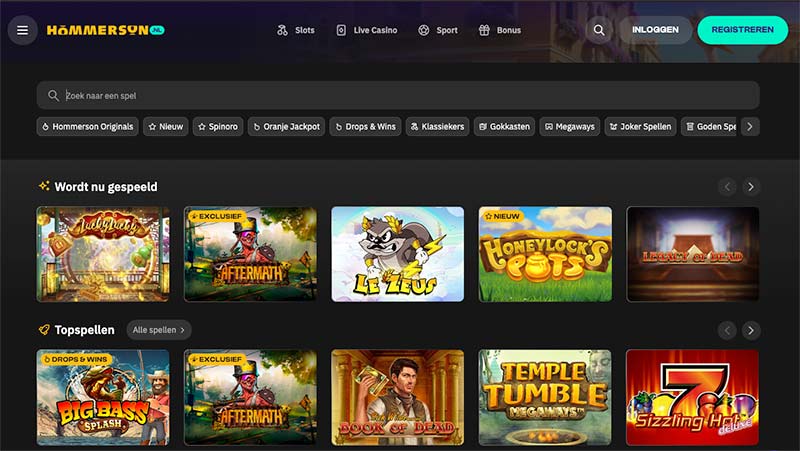Open the Bonus page

500,30
